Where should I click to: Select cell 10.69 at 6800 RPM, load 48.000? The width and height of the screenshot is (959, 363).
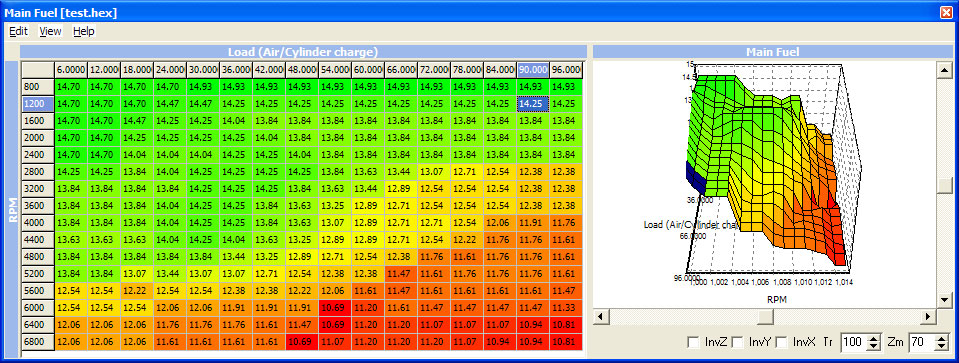point(302,341)
